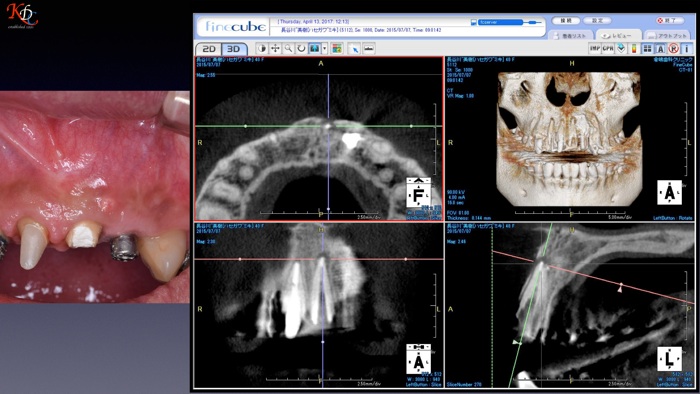
Task: Open the colorful layout grid icon
Action: click(337, 49)
